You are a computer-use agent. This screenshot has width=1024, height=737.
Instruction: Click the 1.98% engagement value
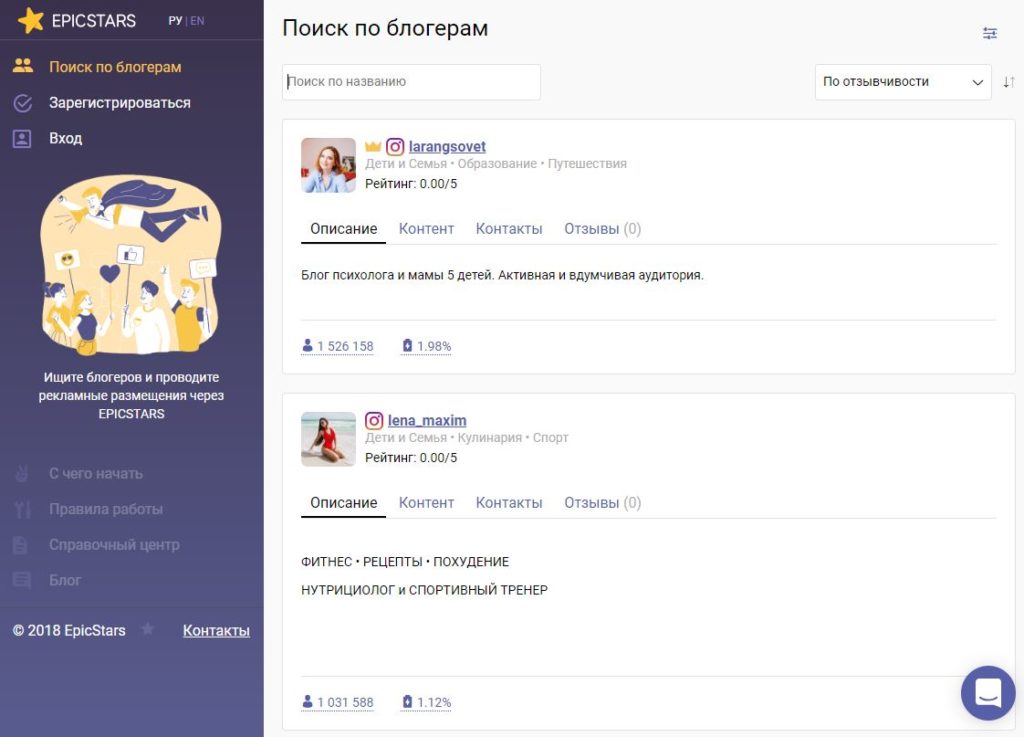click(x=434, y=346)
